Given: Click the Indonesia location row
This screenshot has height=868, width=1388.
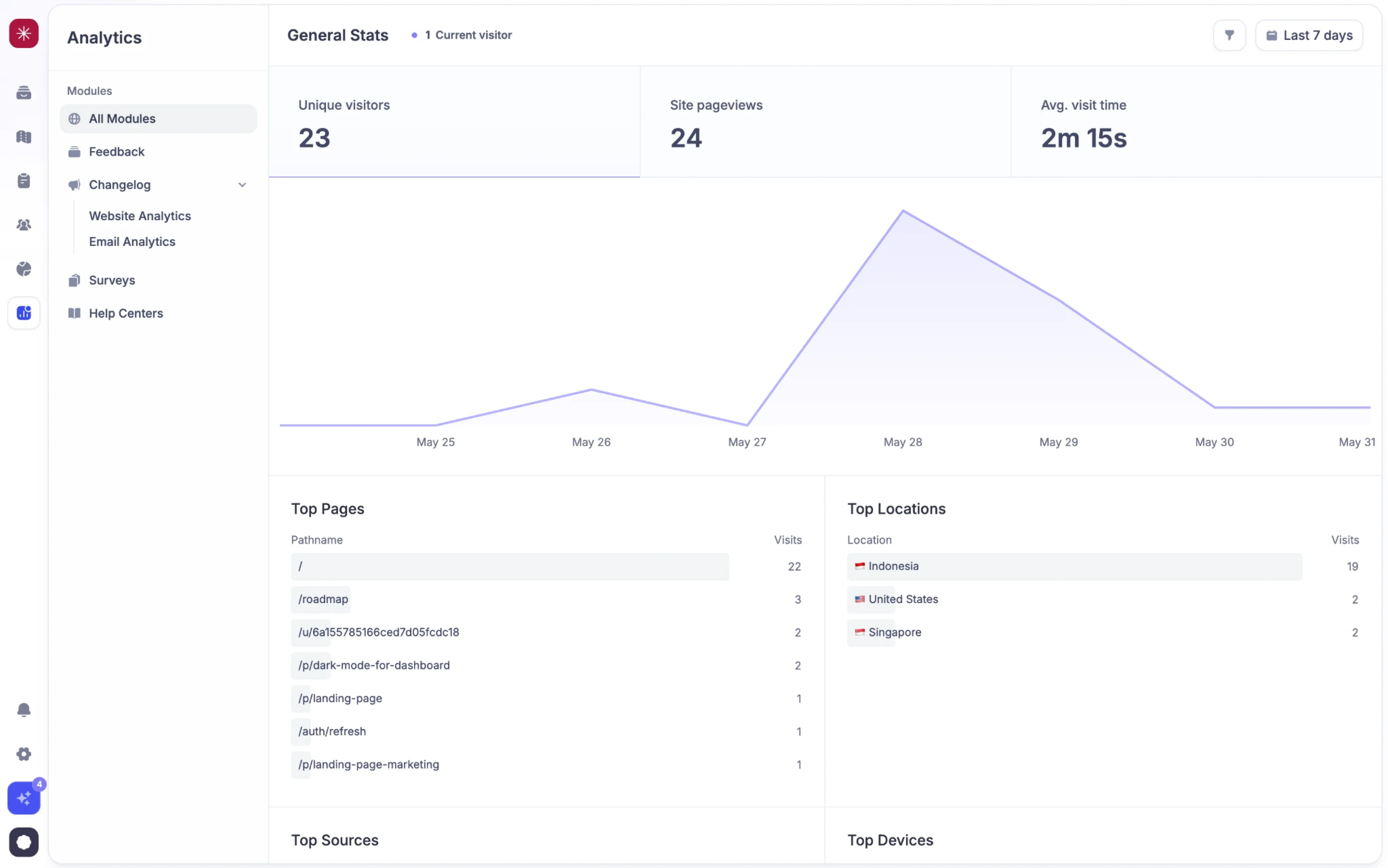Looking at the screenshot, I should point(1103,567).
